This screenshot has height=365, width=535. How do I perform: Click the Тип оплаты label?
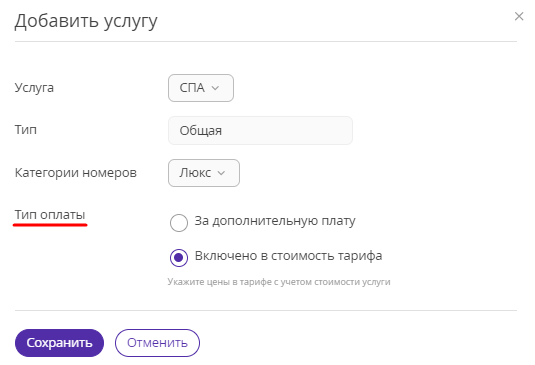(50, 215)
